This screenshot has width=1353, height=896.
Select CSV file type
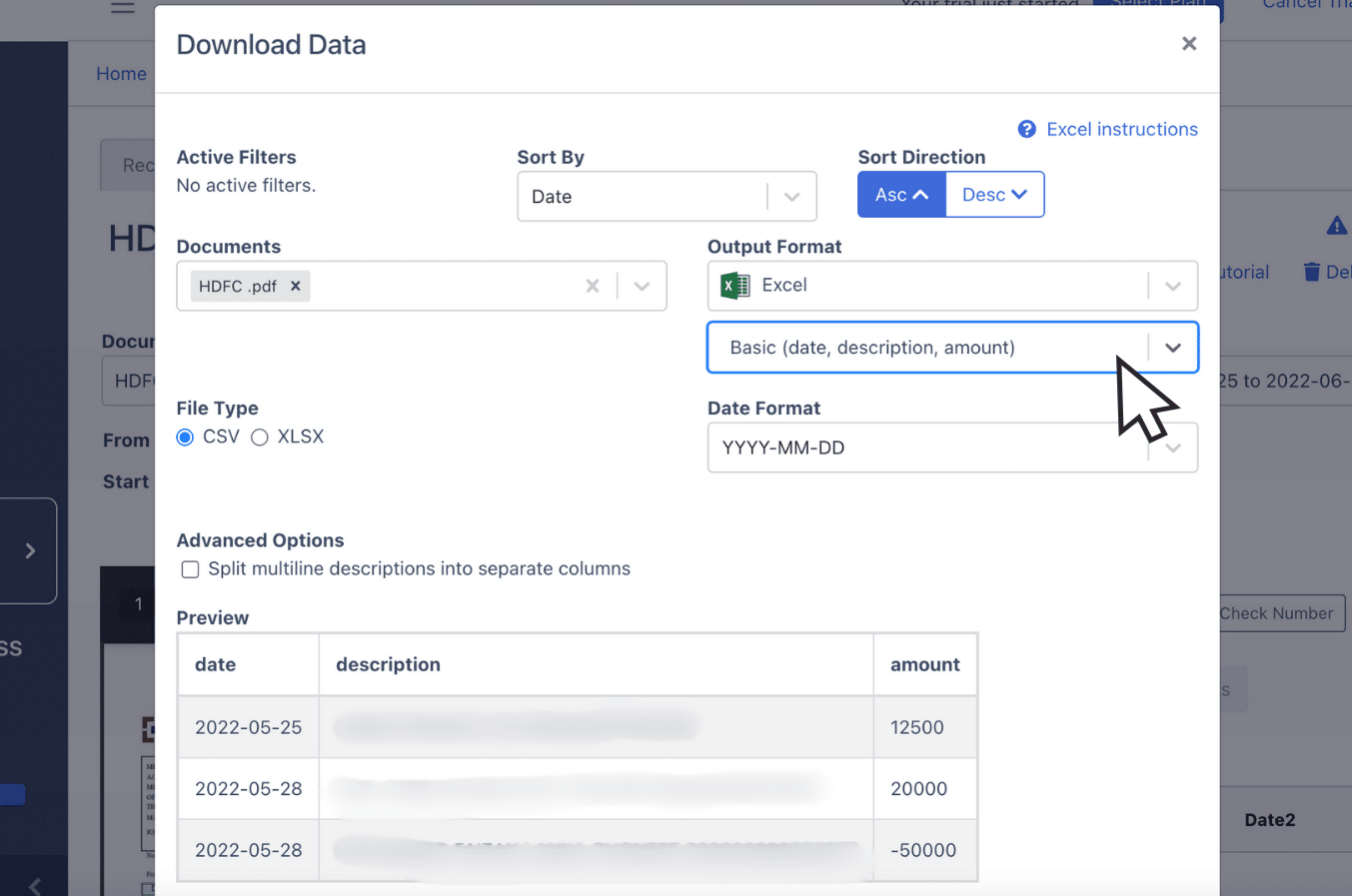[186, 438]
